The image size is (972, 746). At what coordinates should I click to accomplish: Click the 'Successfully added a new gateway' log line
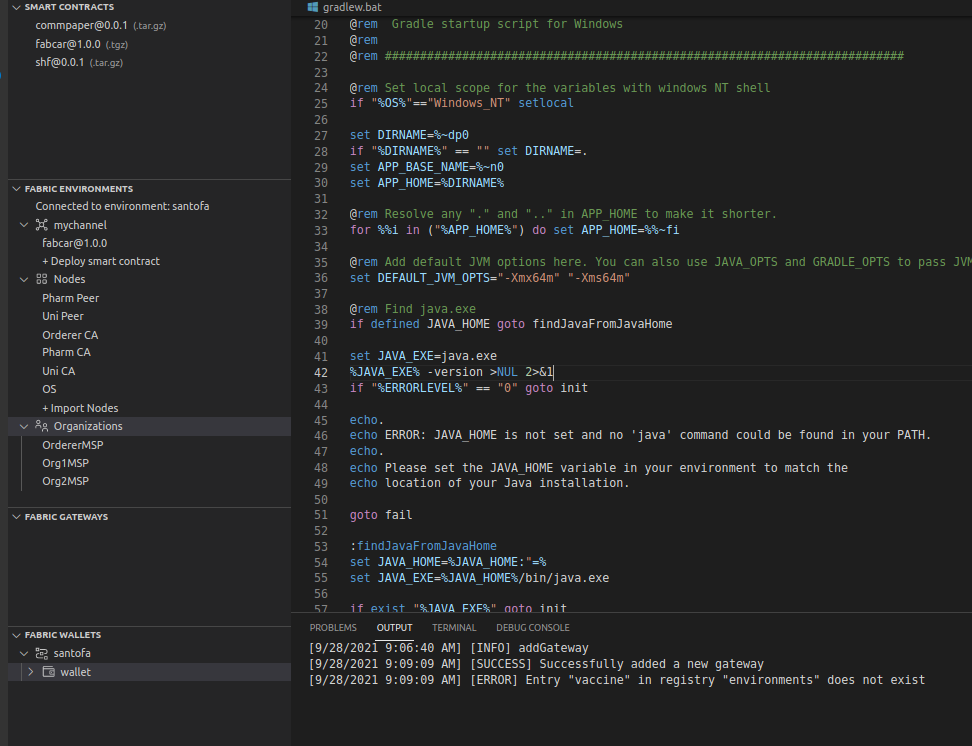tap(536, 664)
